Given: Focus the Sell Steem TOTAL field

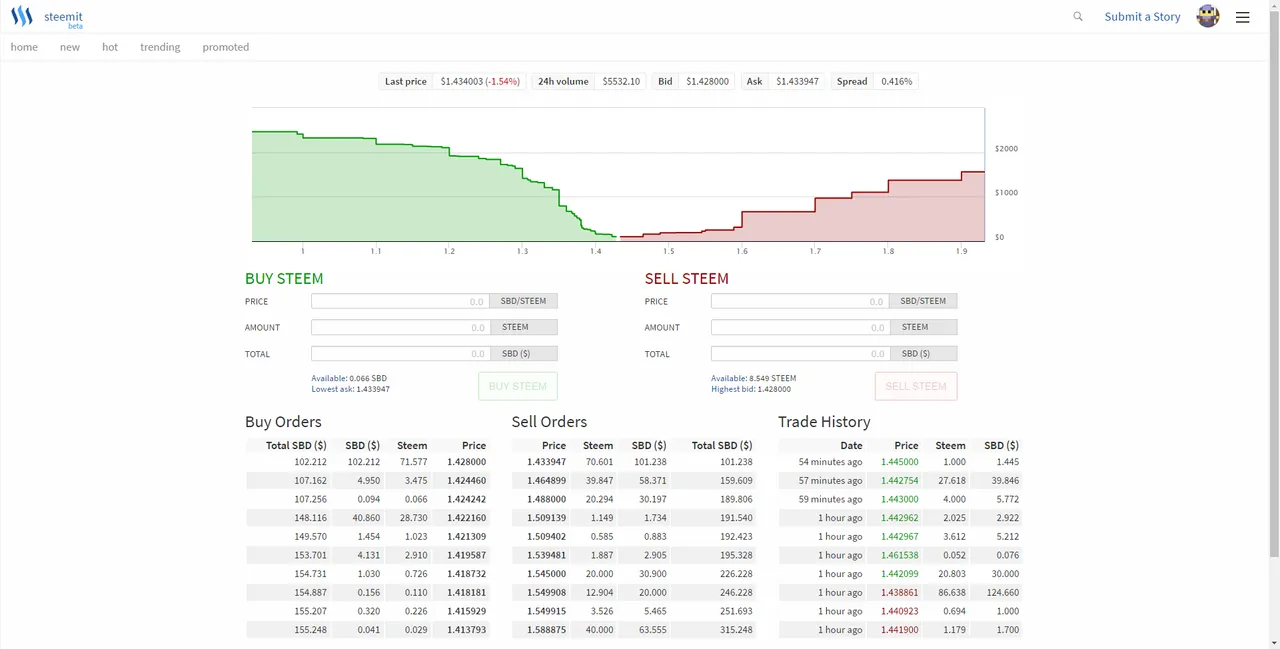Looking at the screenshot, I should tap(800, 354).
